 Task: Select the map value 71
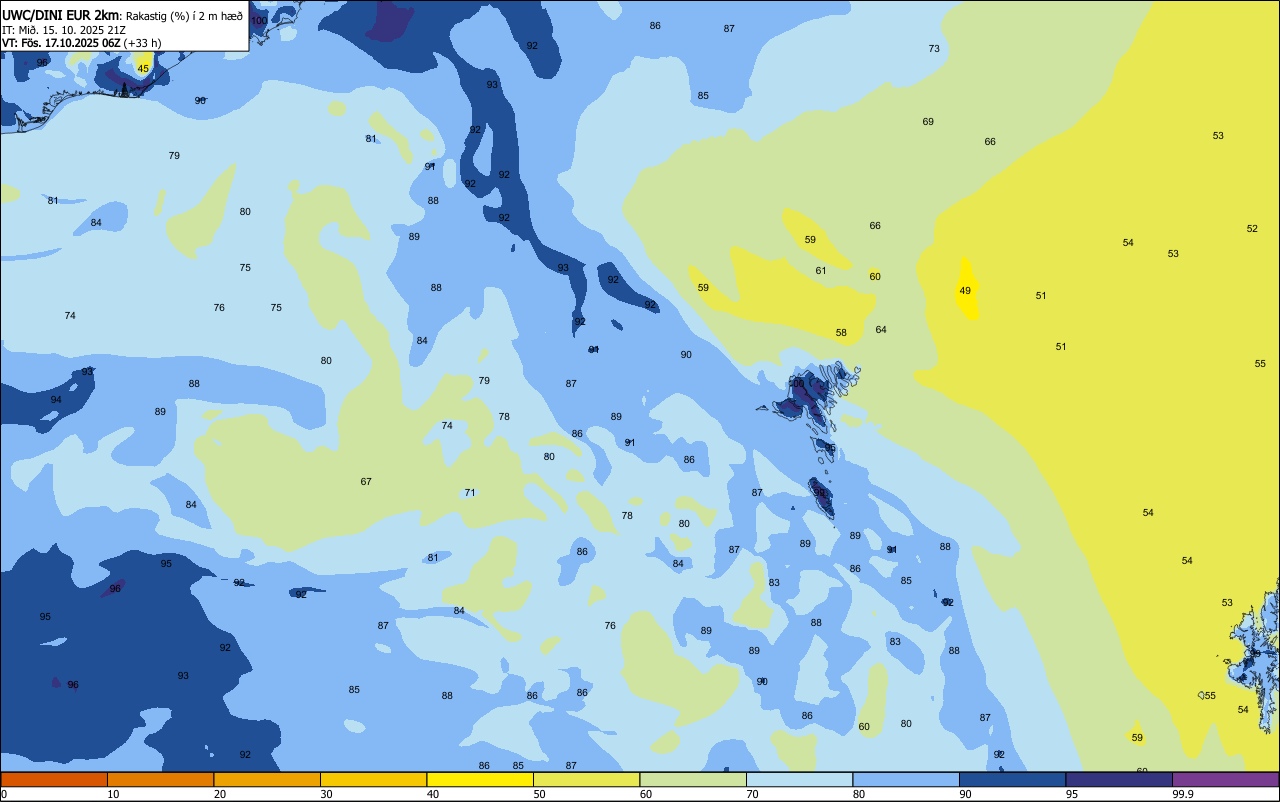click(470, 492)
